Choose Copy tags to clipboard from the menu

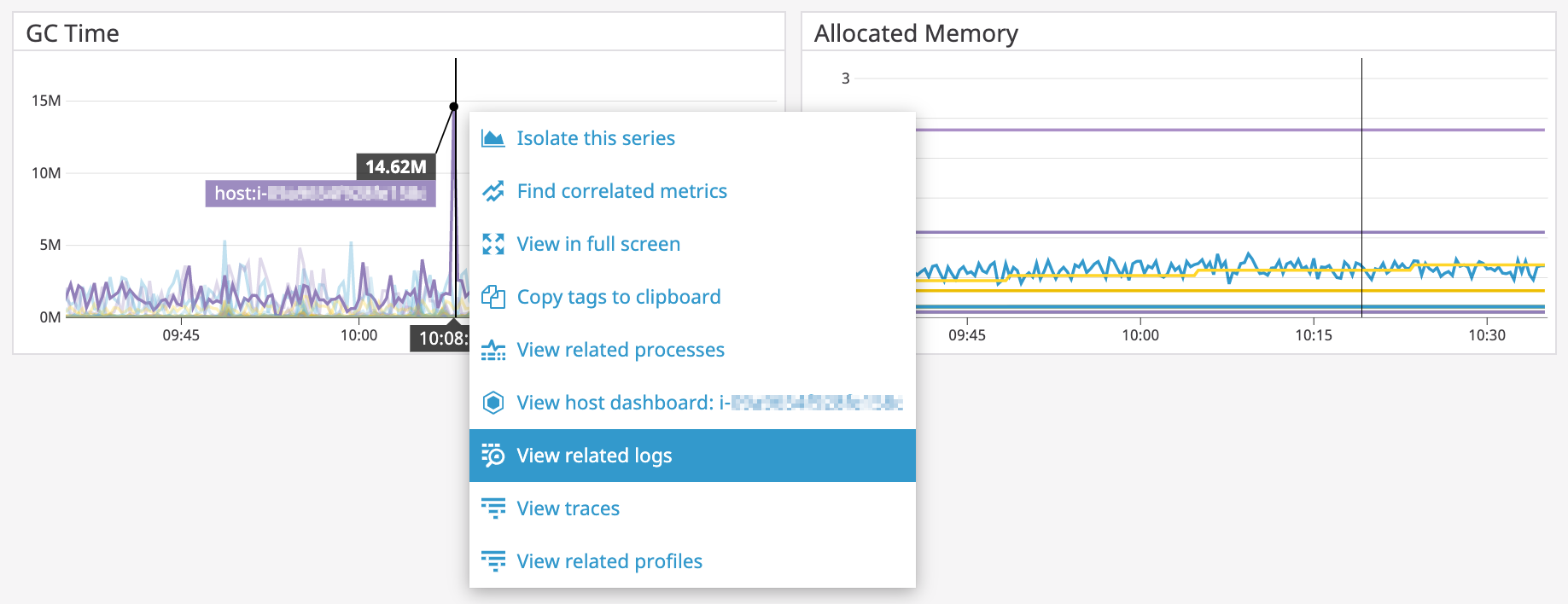[618, 296]
